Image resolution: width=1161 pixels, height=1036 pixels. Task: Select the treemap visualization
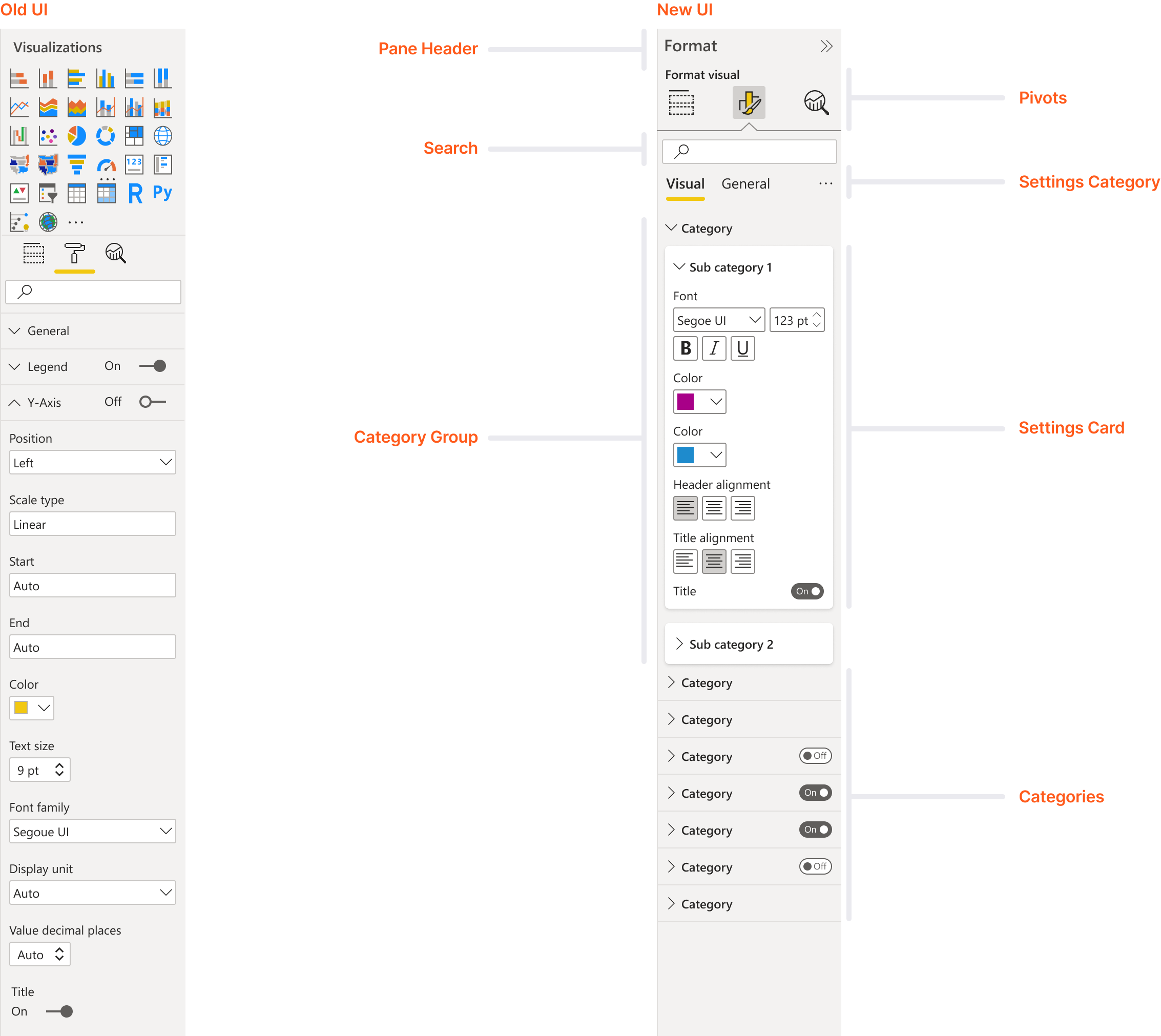click(134, 137)
